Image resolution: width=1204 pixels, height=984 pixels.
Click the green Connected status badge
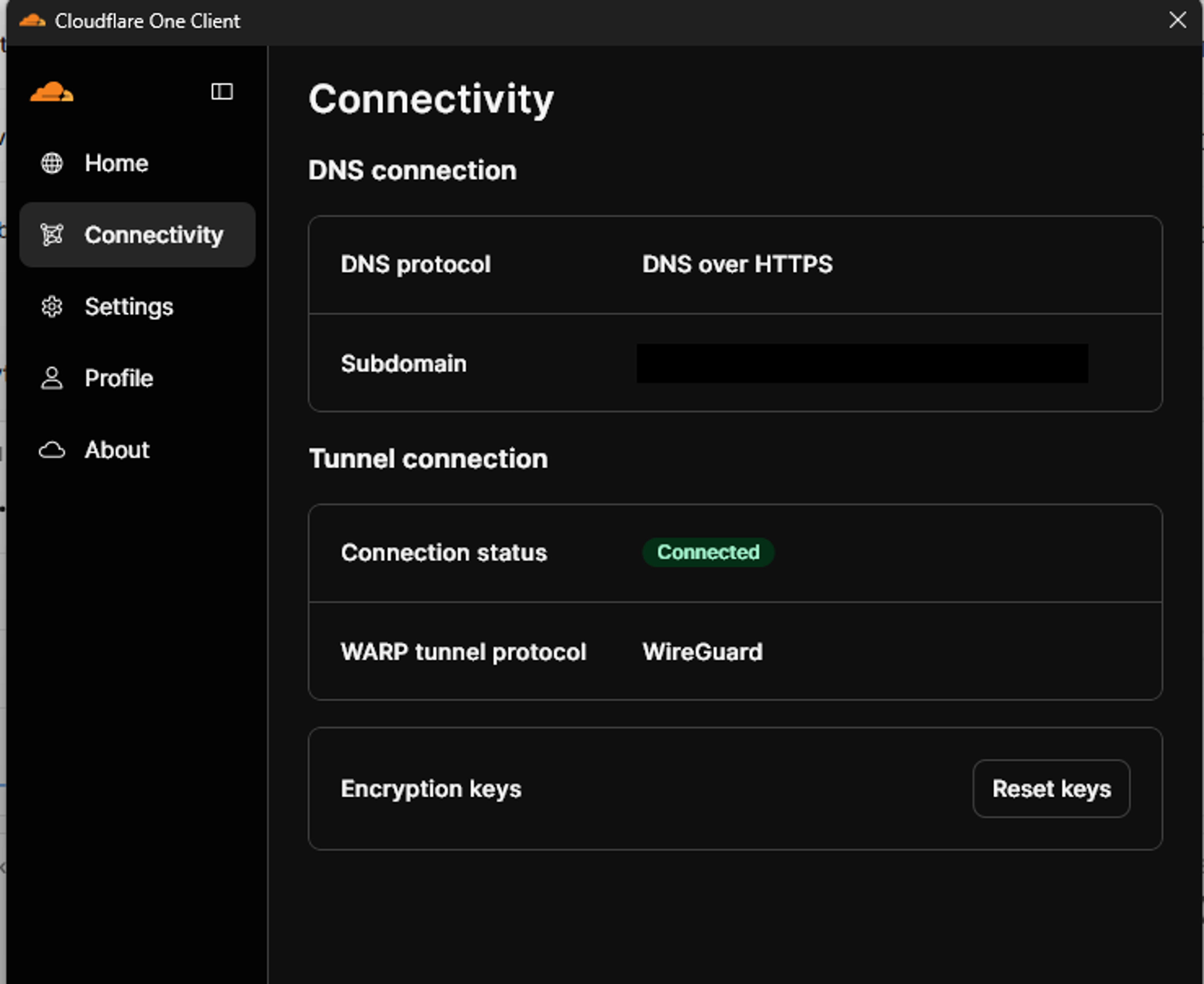click(x=708, y=552)
